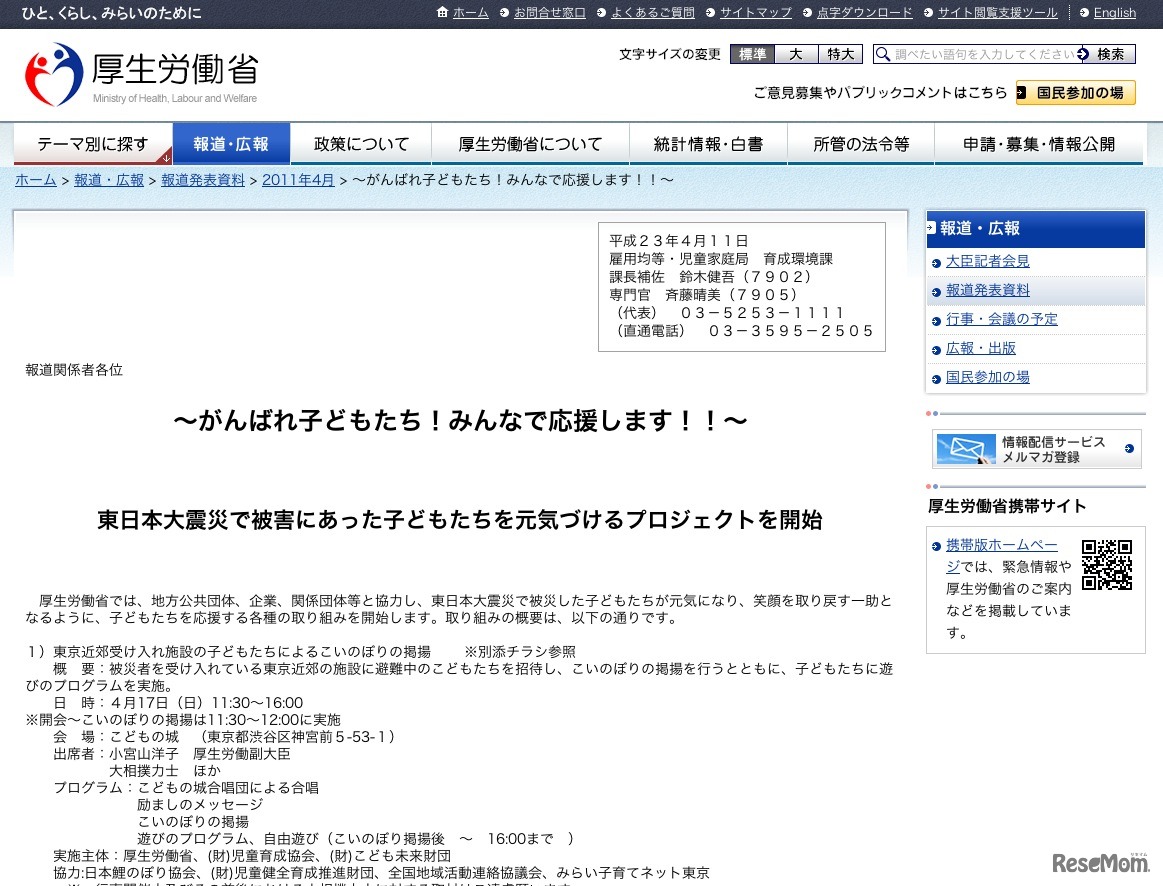
Task: Click the home icon in top bar
Action: [x=443, y=13]
